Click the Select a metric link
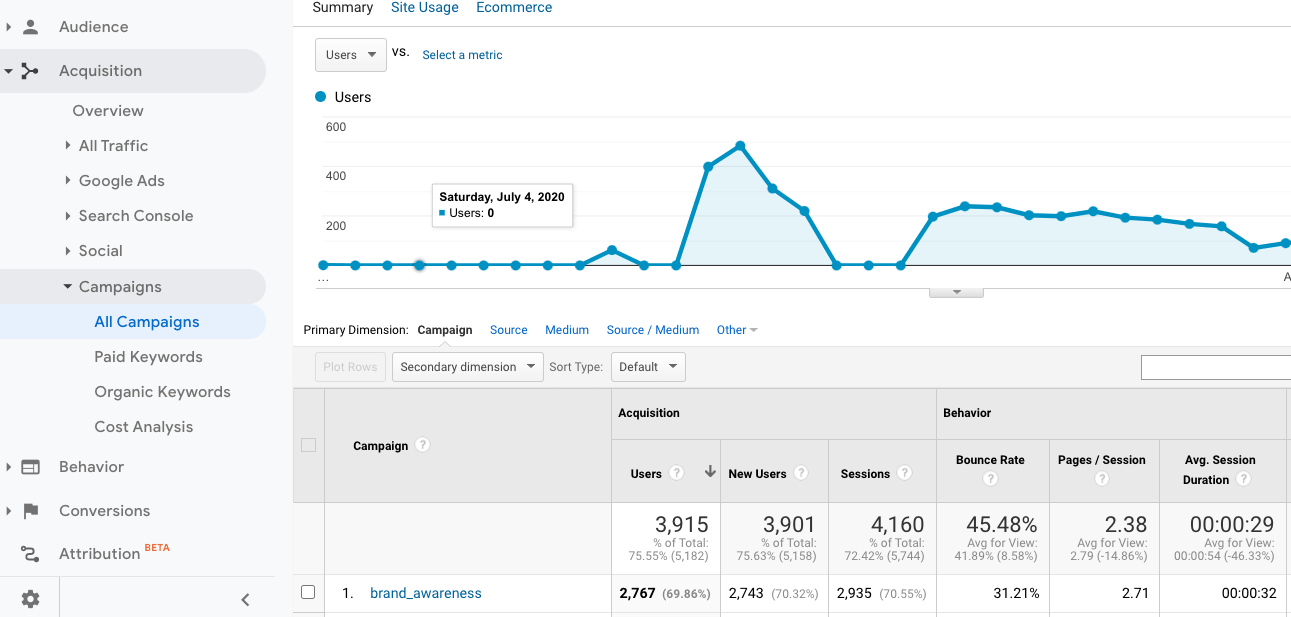Screen dimensions: 1291x617 point(462,55)
